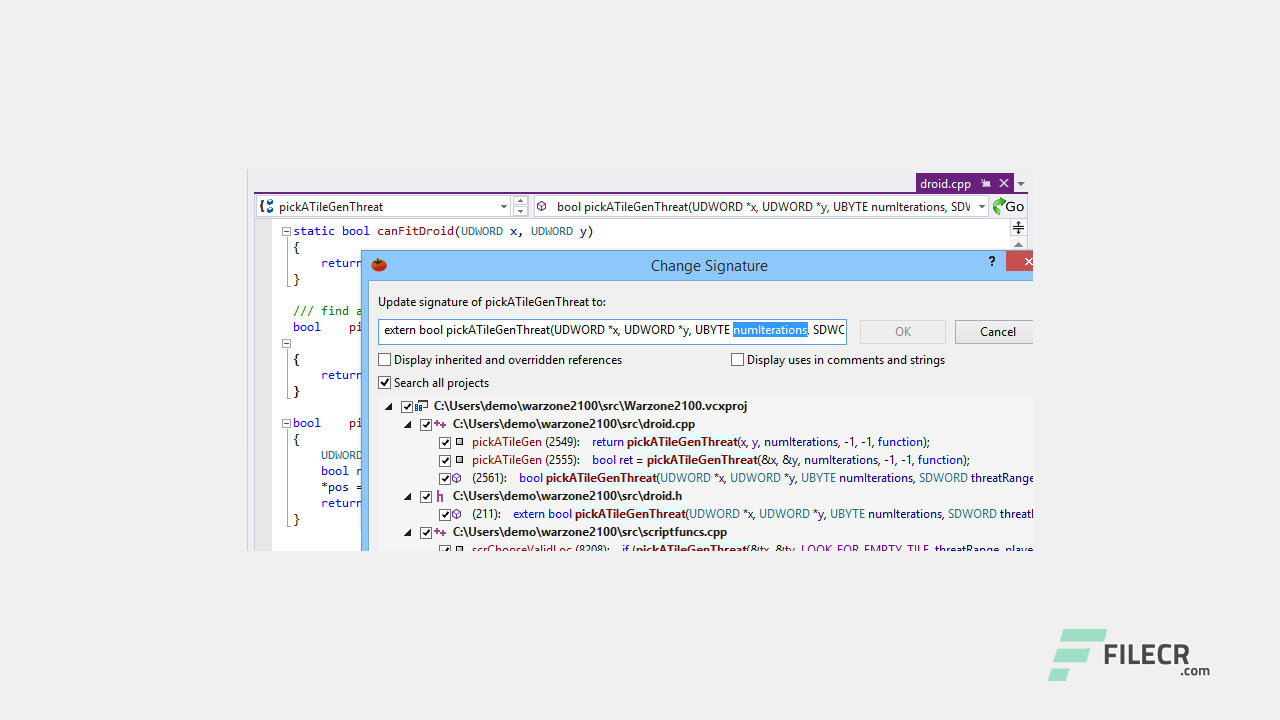Click the project icon beside Warzone2100.vcxproj
This screenshot has height=720, width=1280.
pyautogui.click(x=422, y=406)
